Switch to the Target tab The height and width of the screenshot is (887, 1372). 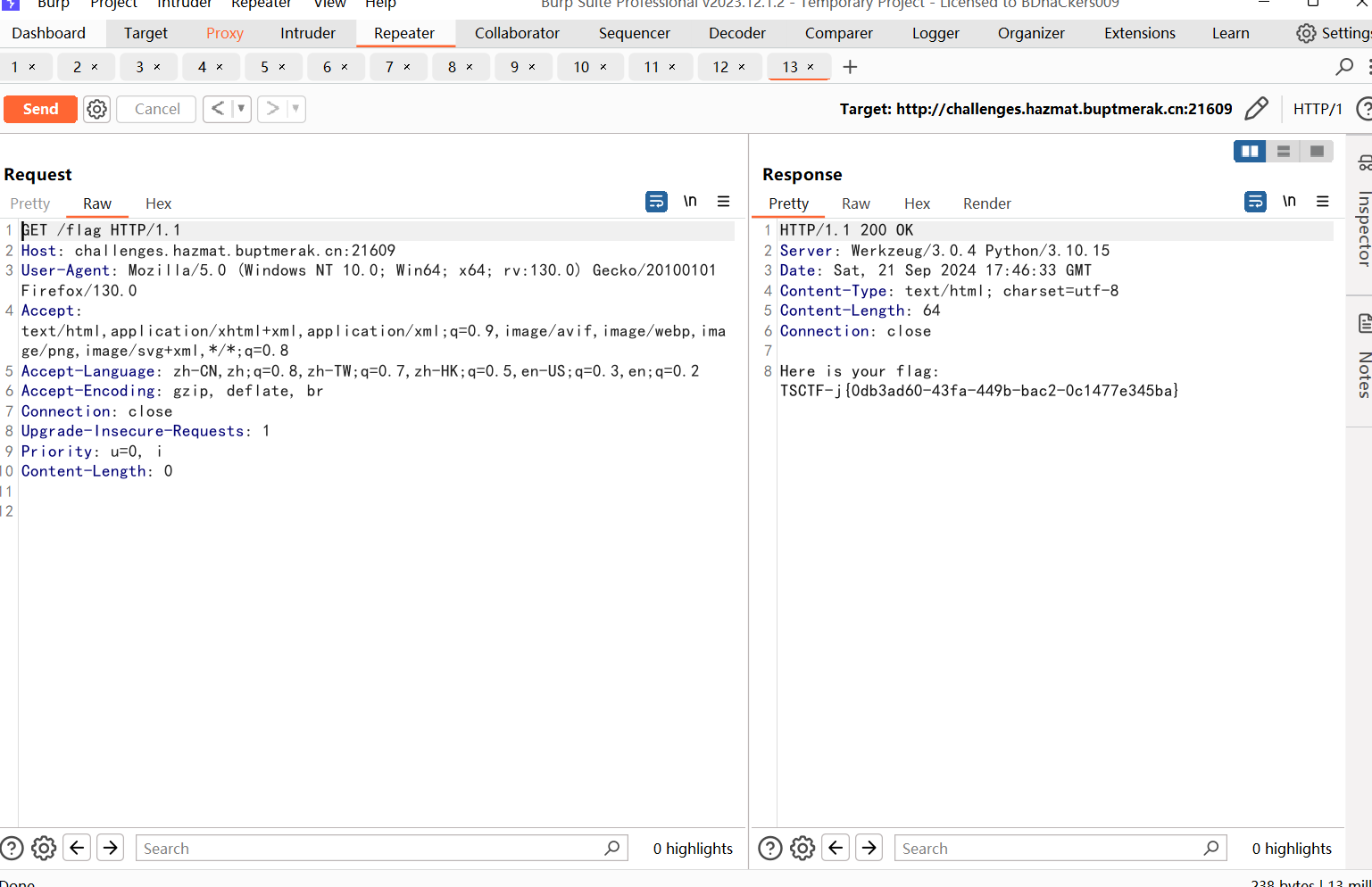146,33
